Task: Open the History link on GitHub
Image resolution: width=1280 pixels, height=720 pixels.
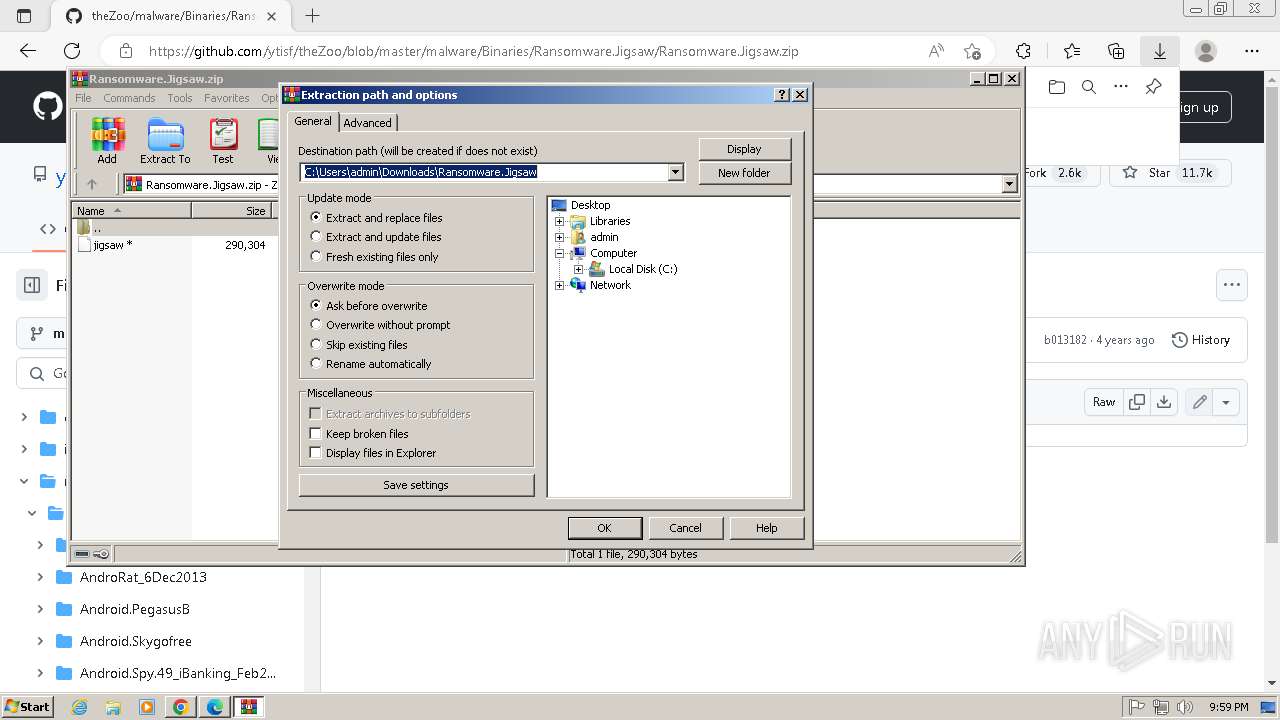Action: (1200, 340)
